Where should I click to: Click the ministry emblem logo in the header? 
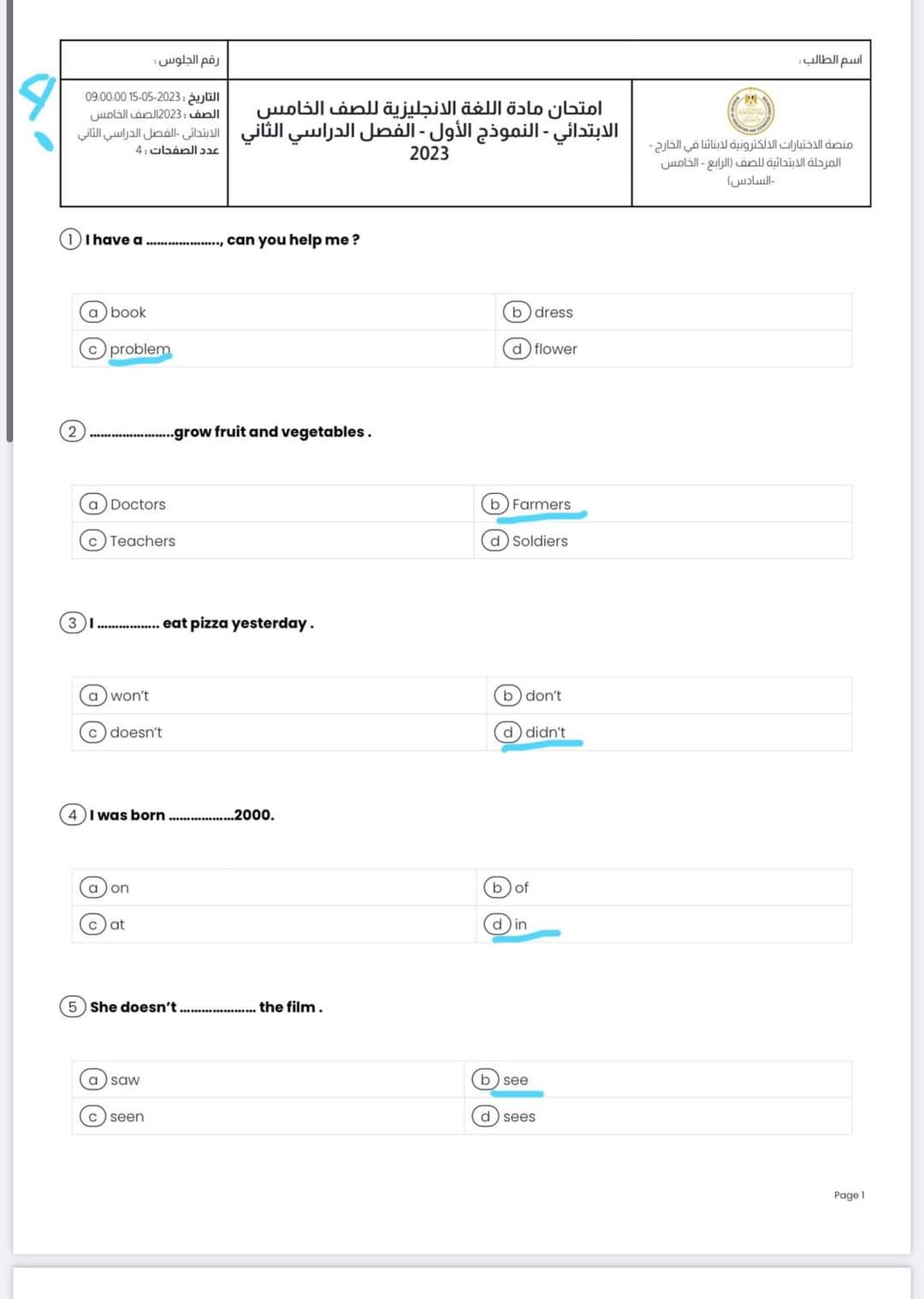pyautogui.click(x=750, y=110)
